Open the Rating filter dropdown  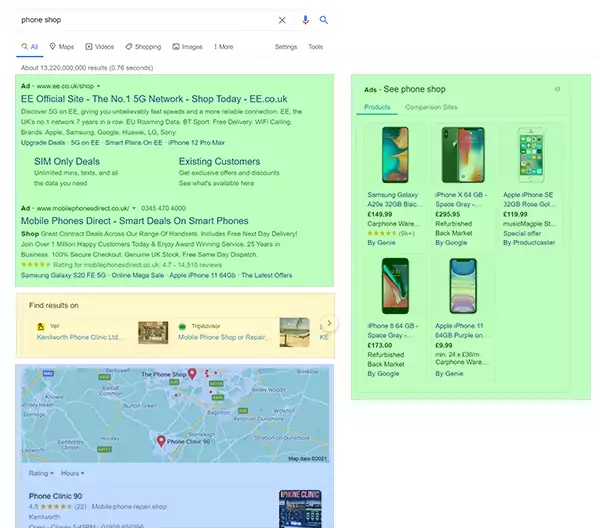coord(41,473)
